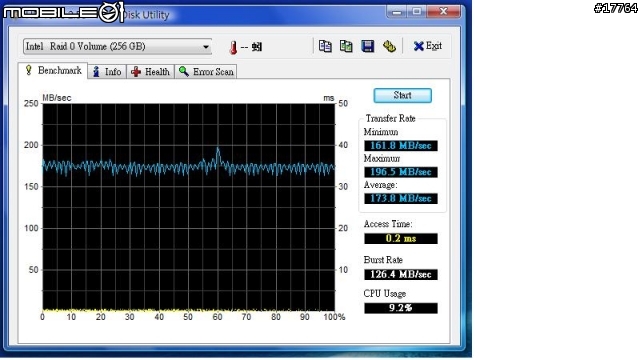Open the Intel Raid 0 Volume drive dropdown
The height and width of the screenshot is (360, 640).
click(118, 47)
